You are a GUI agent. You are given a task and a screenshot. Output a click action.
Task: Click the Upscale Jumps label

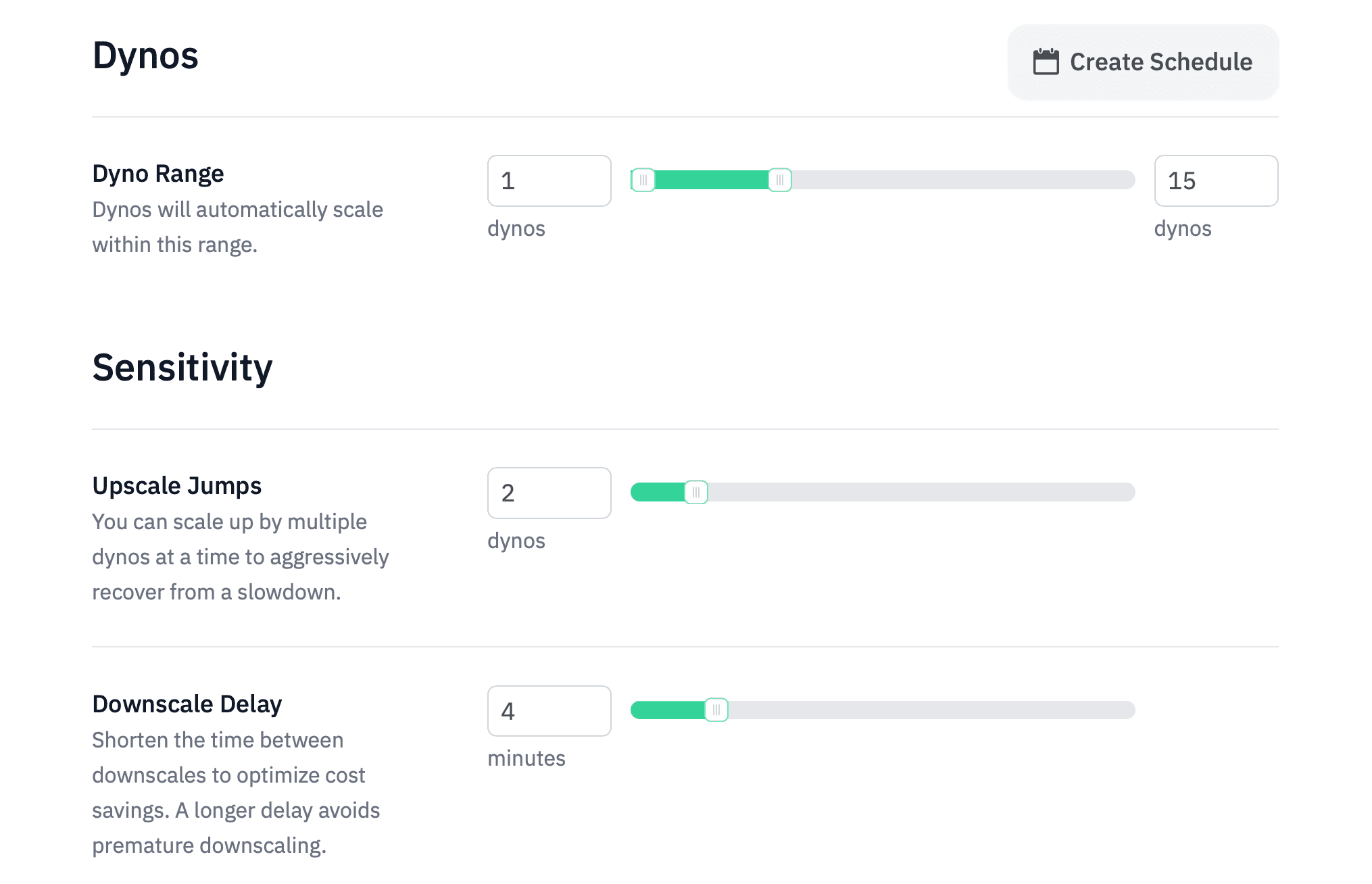pos(177,486)
